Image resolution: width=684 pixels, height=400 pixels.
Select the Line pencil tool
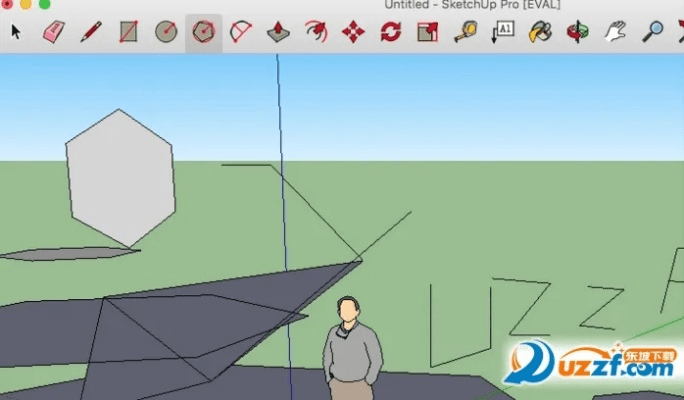click(91, 32)
